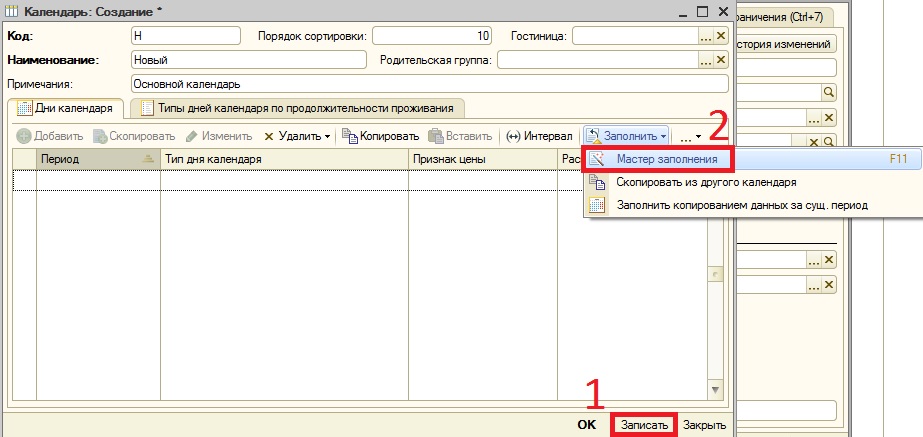This screenshot has height=437, width=923.
Task: Choose Заполнить копированием данных за сущ. период
Action: pos(753,206)
